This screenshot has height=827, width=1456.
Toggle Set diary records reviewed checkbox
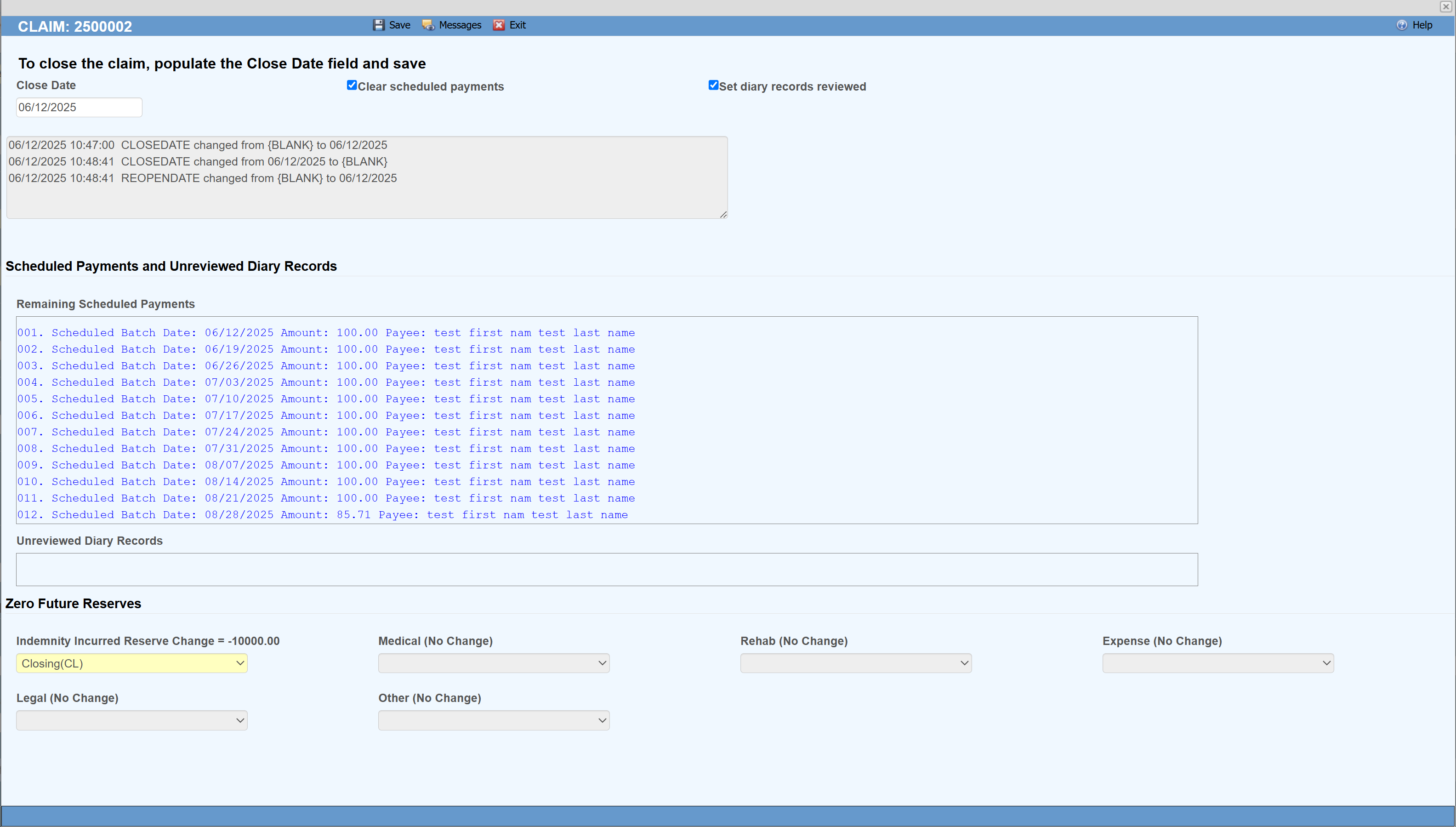click(713, 85)
